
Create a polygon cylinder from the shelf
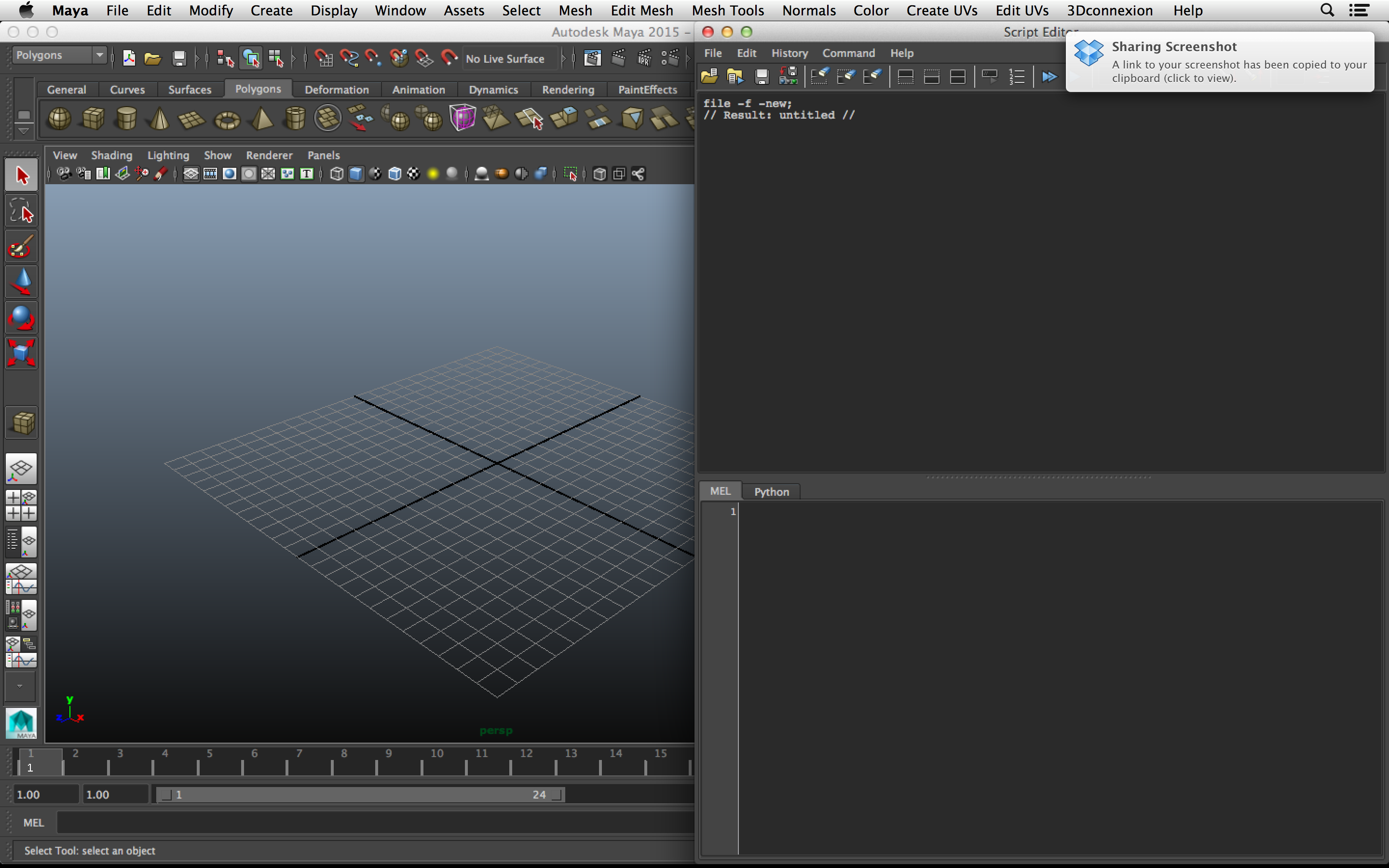126,119
